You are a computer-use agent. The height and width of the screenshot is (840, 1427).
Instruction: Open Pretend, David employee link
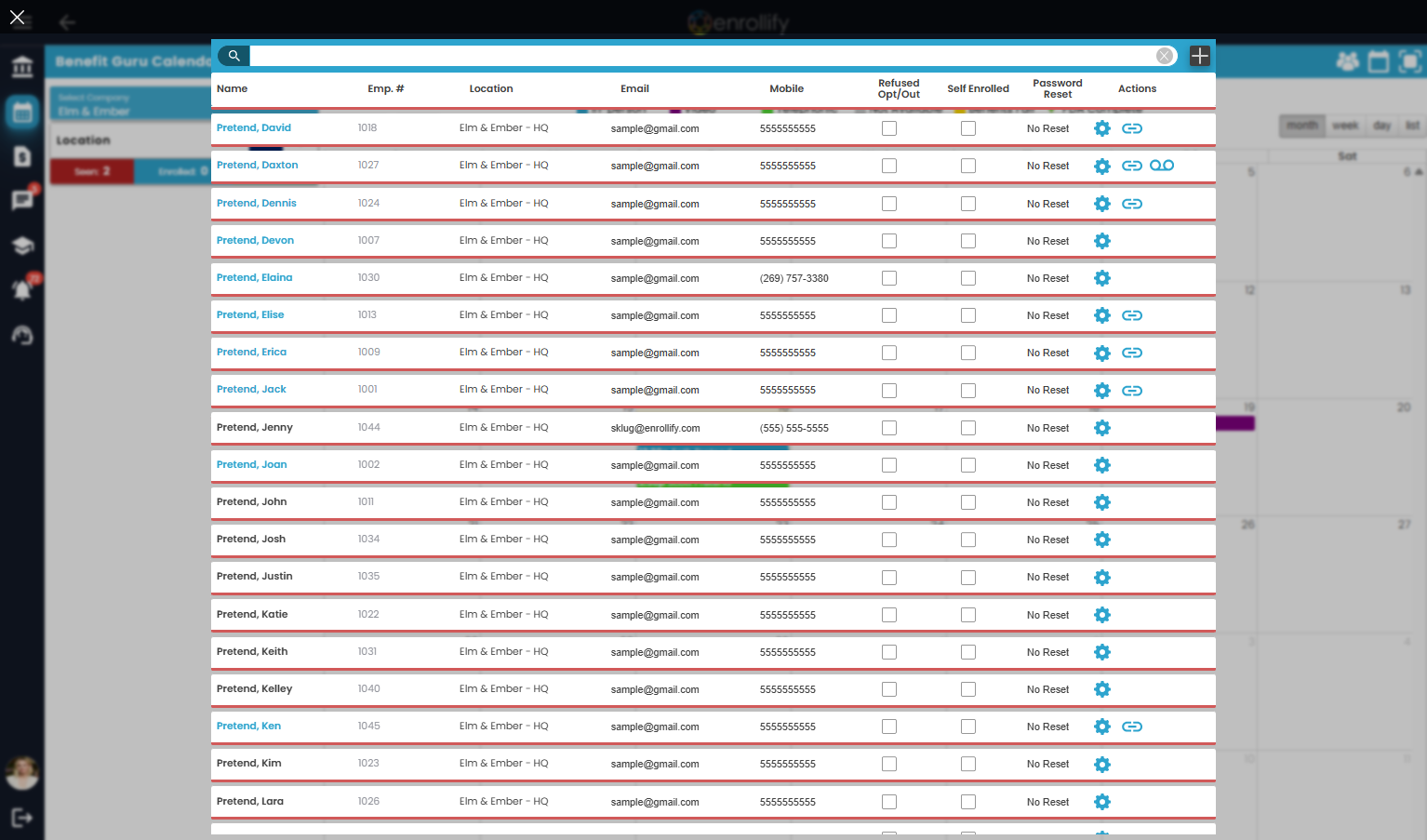coord(254,128)
